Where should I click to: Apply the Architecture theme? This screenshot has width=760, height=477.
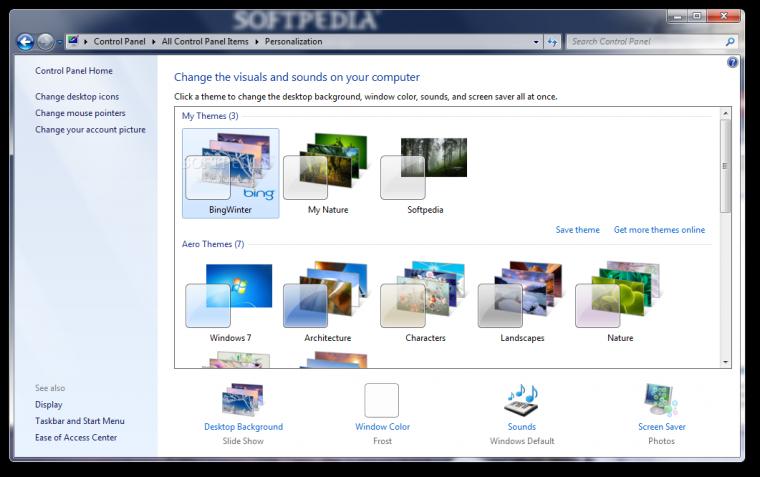[x=328, y=302]
